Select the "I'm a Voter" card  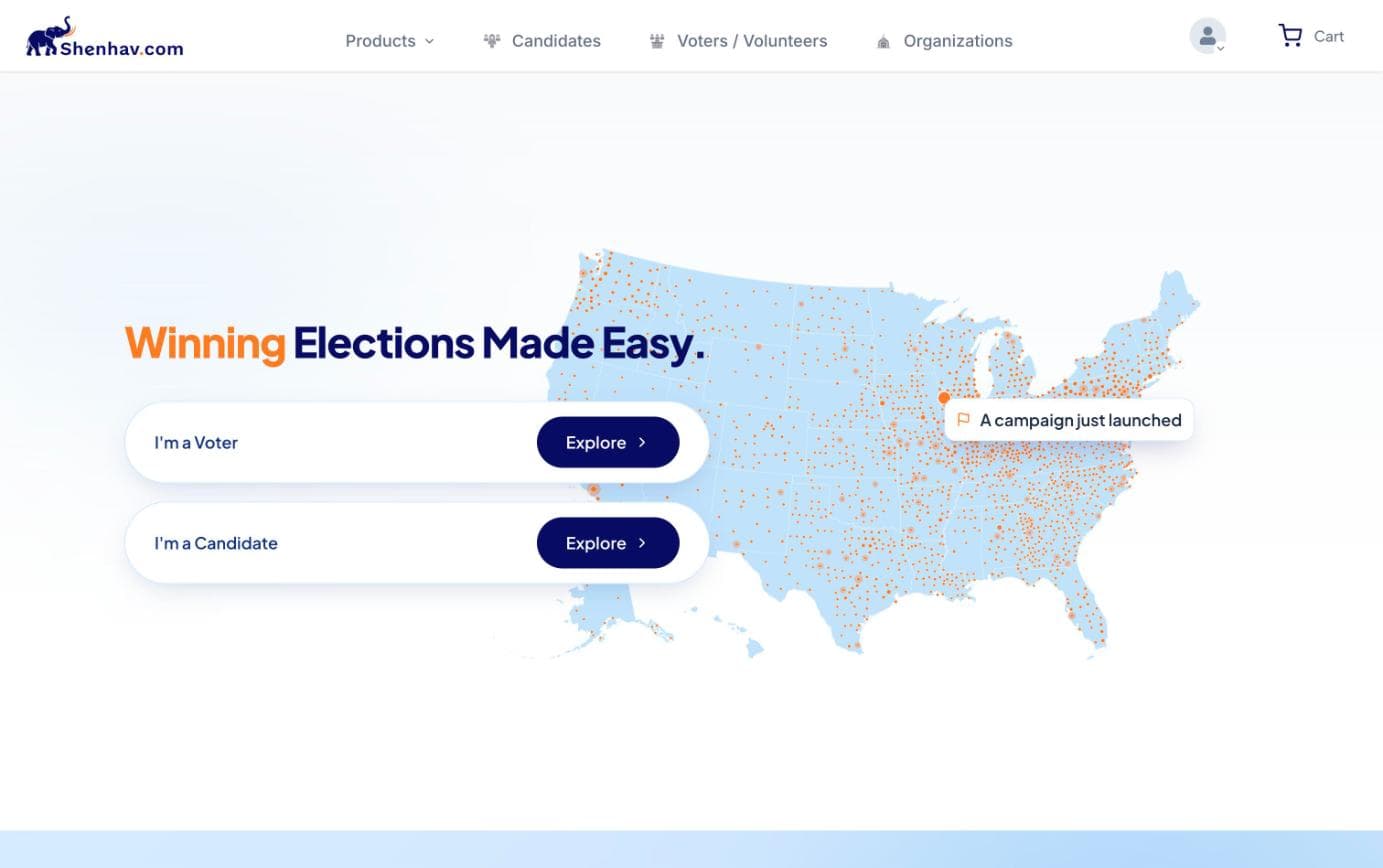[x=417, y=442]
